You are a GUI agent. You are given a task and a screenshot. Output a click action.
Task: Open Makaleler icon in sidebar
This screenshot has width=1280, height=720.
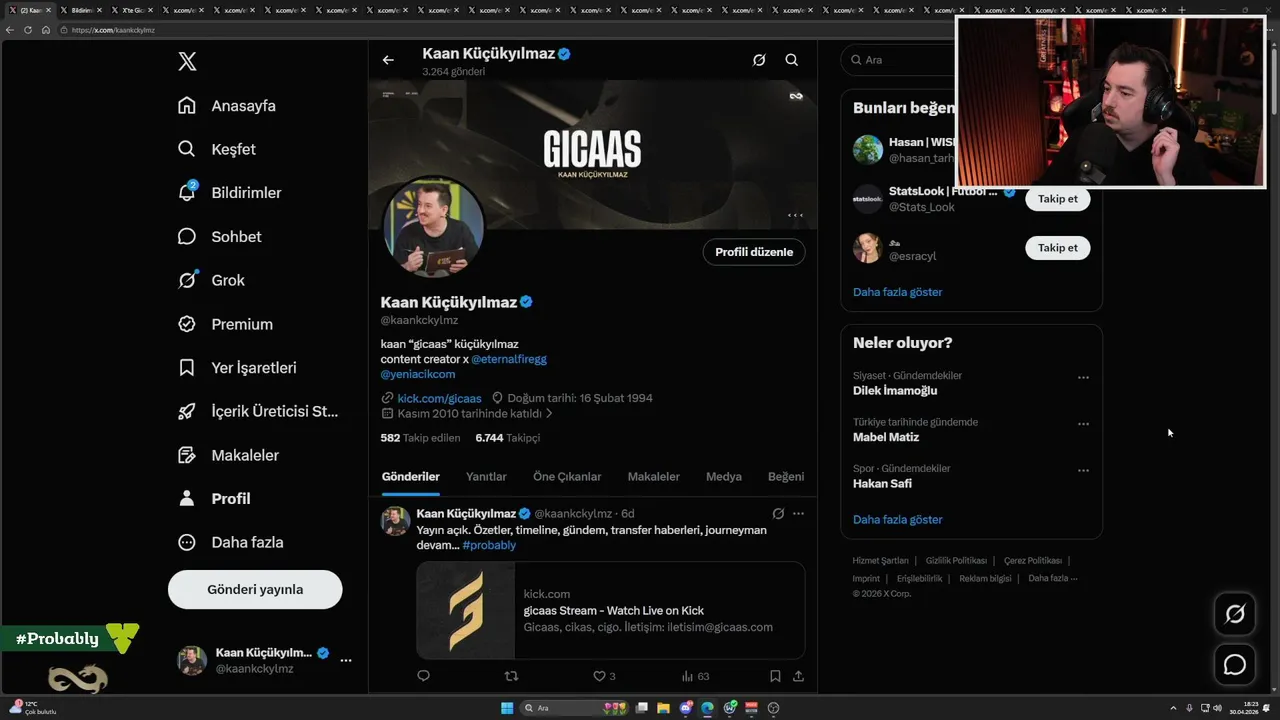click(187, 455)
